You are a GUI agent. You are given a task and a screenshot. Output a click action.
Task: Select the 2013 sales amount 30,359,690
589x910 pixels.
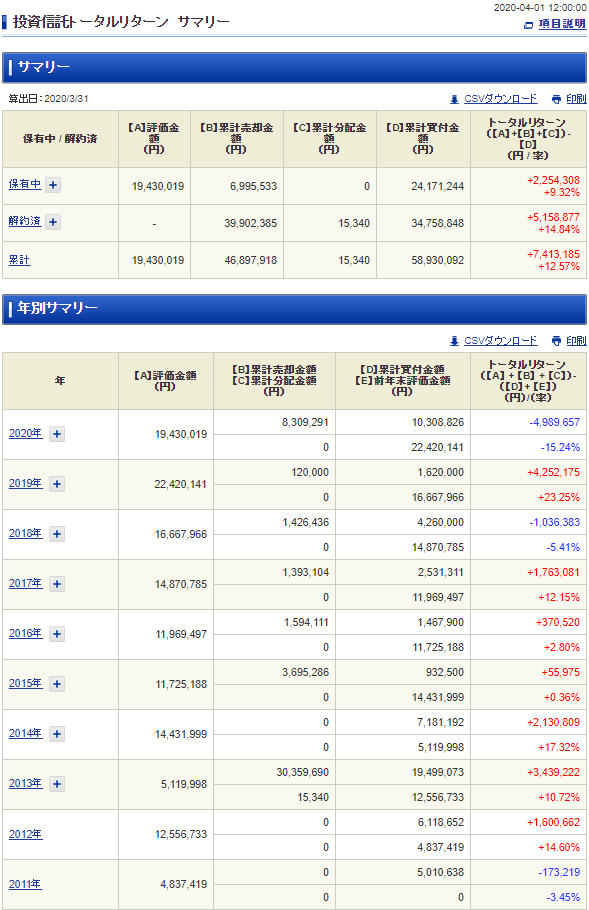(302, 772)
